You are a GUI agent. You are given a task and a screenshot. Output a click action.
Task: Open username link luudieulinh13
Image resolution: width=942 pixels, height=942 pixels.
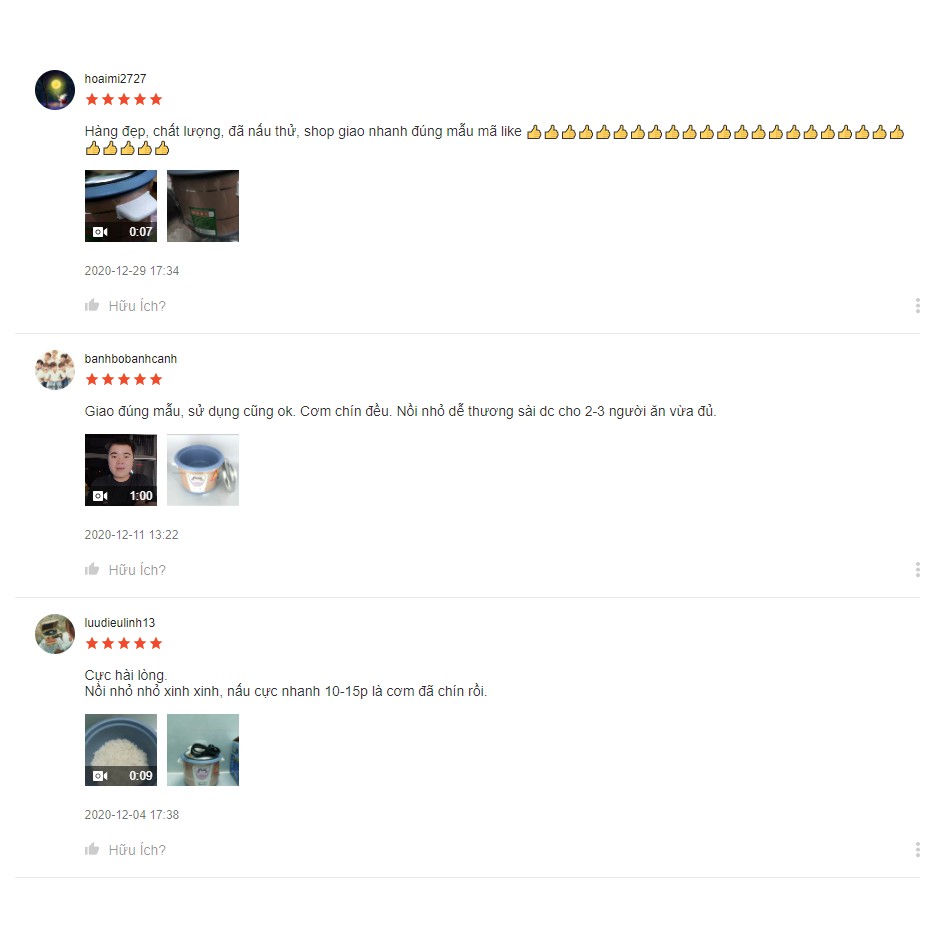120,622
